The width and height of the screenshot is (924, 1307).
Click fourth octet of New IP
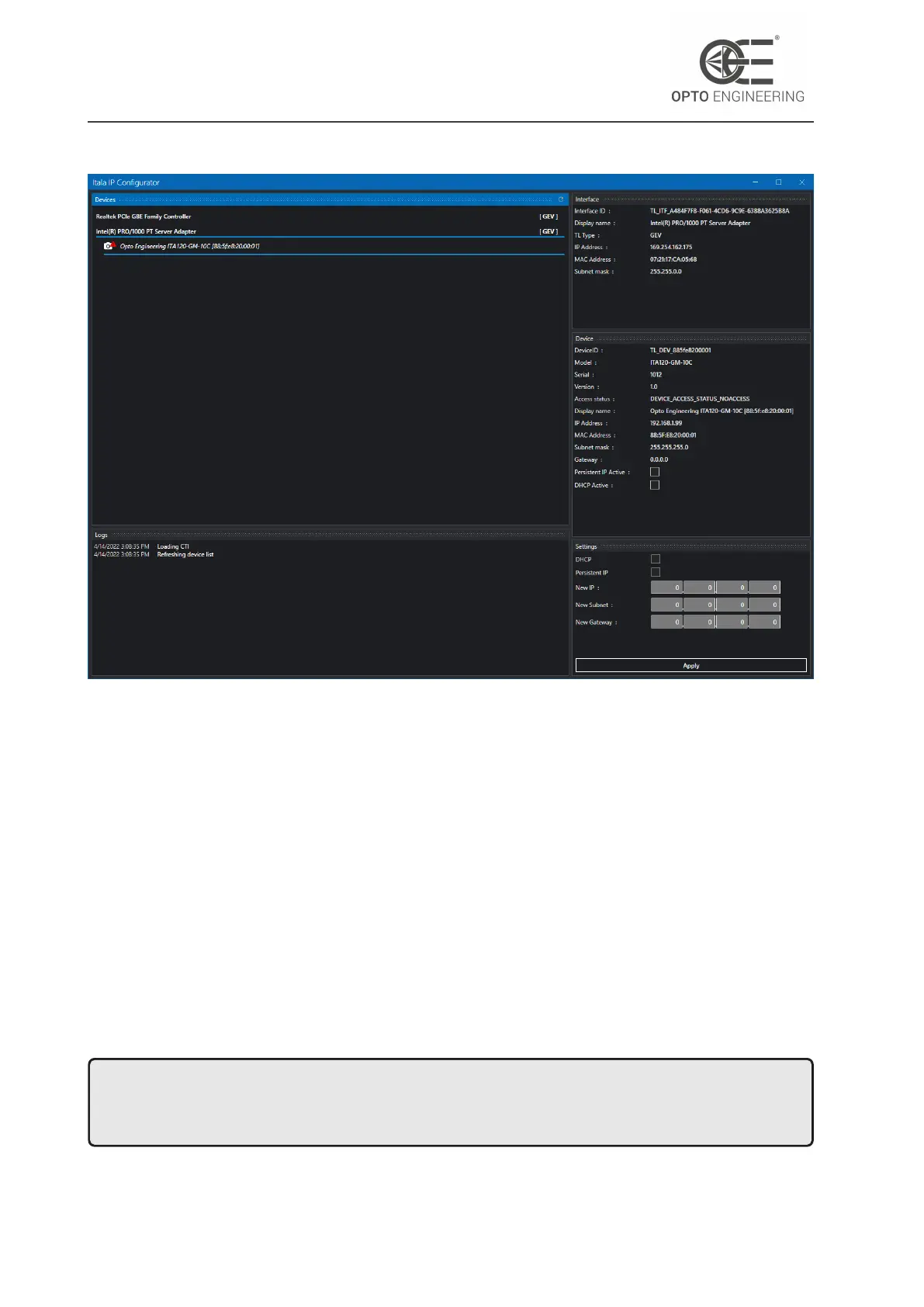pos(764,588)
